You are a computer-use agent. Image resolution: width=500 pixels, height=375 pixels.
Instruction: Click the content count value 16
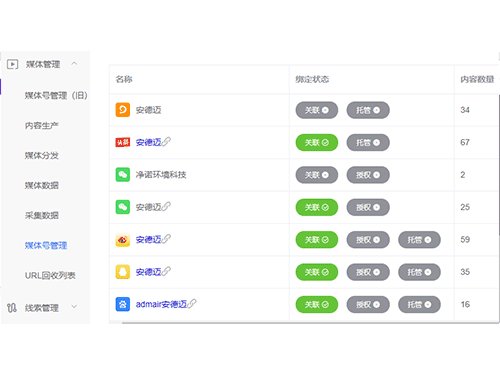(x=465, y=304)
